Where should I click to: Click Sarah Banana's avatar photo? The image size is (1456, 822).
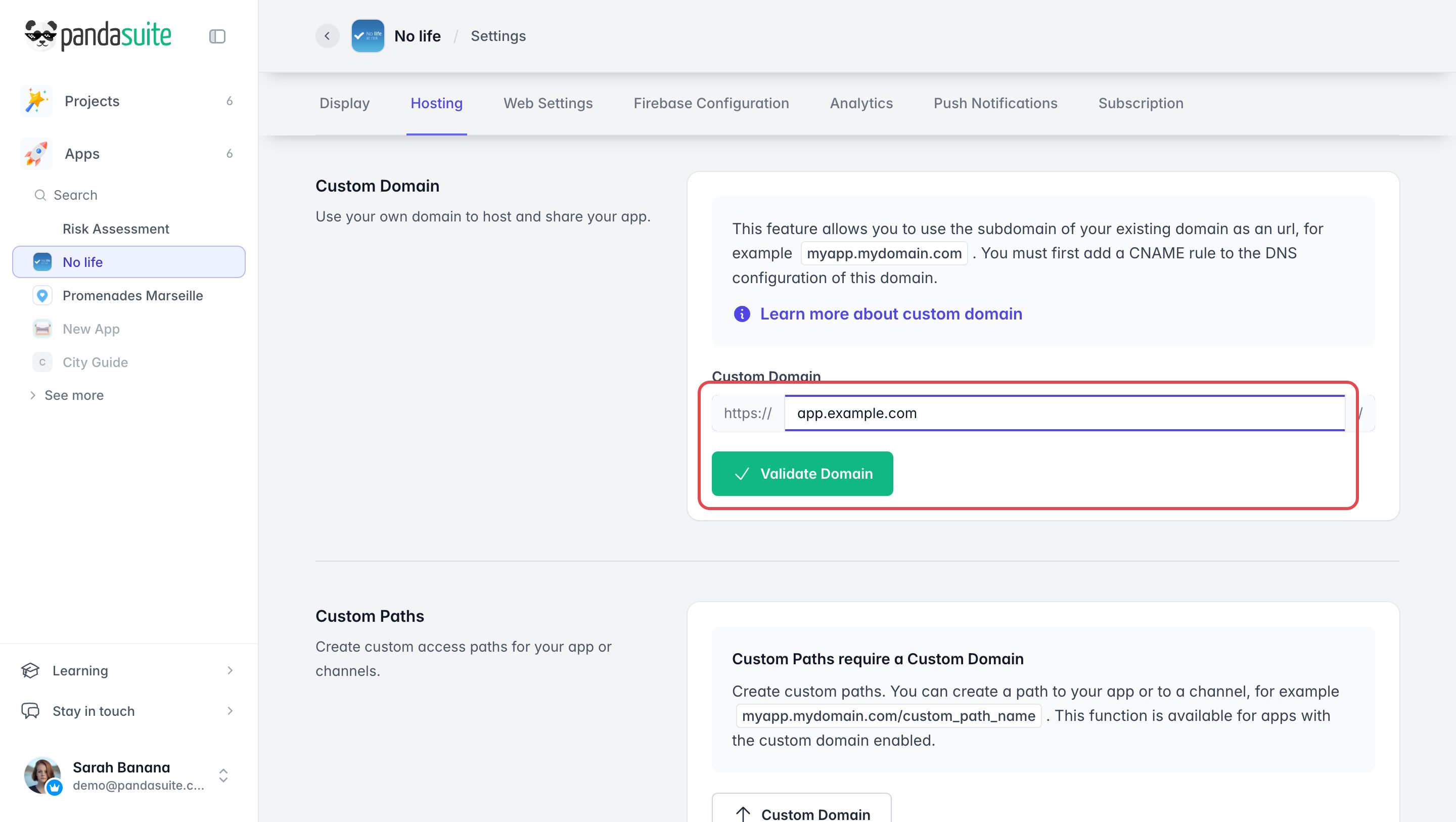42,775
